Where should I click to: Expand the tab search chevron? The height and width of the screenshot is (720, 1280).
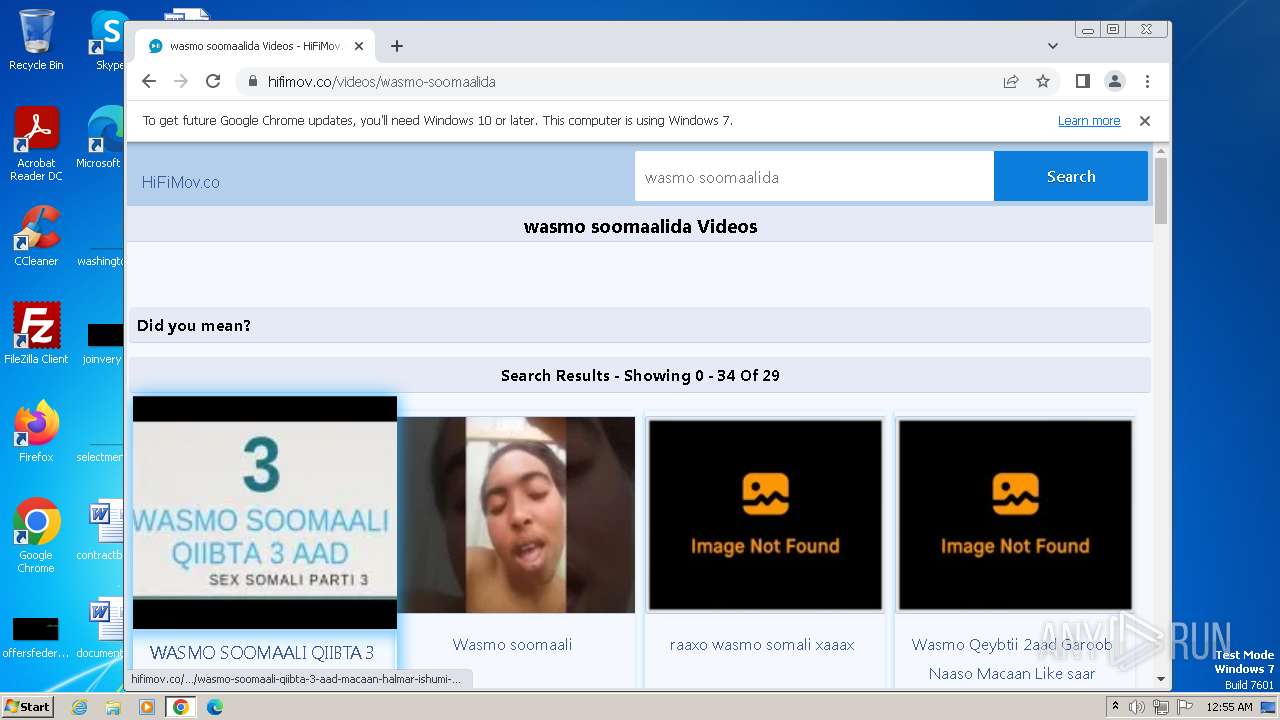pyautogui.click(x=1053, y=46)
